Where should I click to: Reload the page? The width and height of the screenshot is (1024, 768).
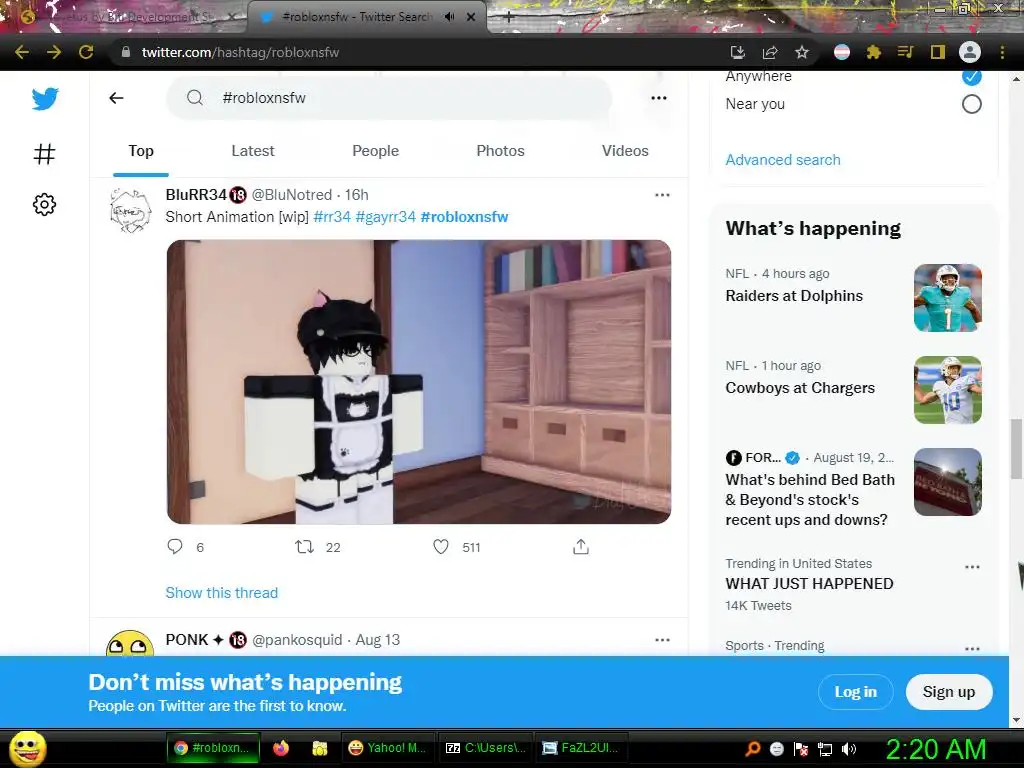coord(86,52)
